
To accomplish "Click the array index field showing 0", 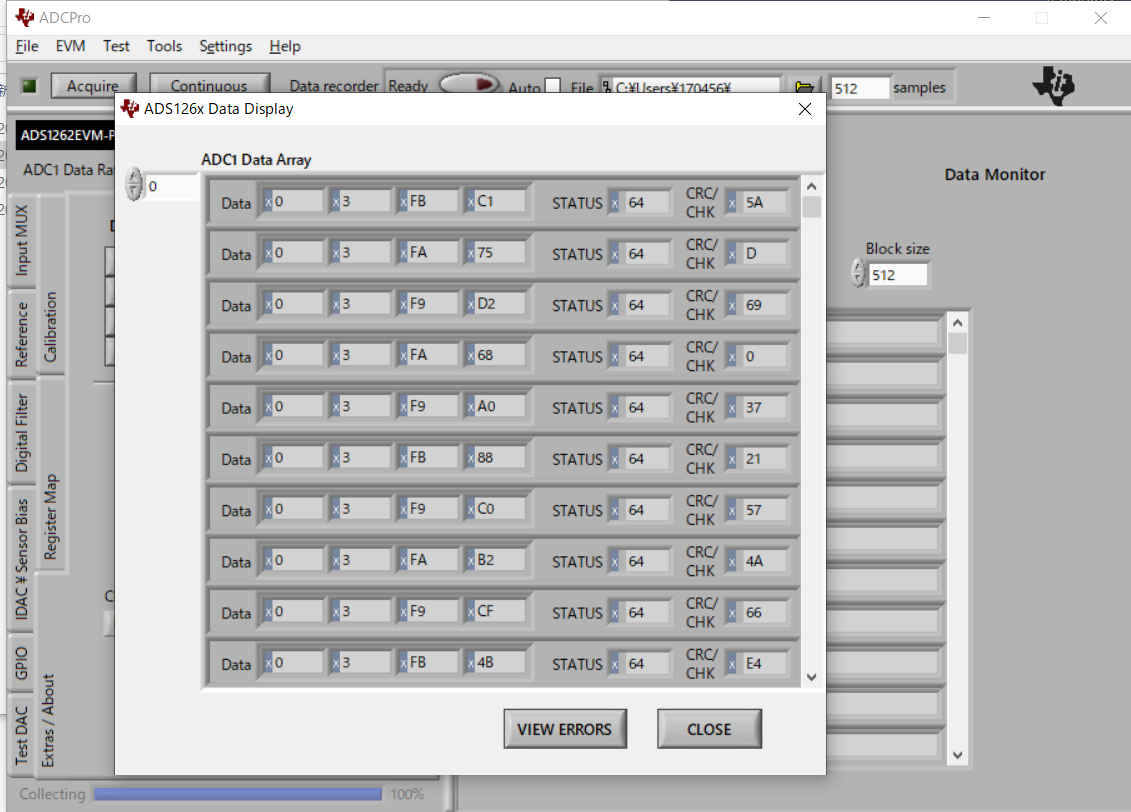I will [x=171, y=187].
